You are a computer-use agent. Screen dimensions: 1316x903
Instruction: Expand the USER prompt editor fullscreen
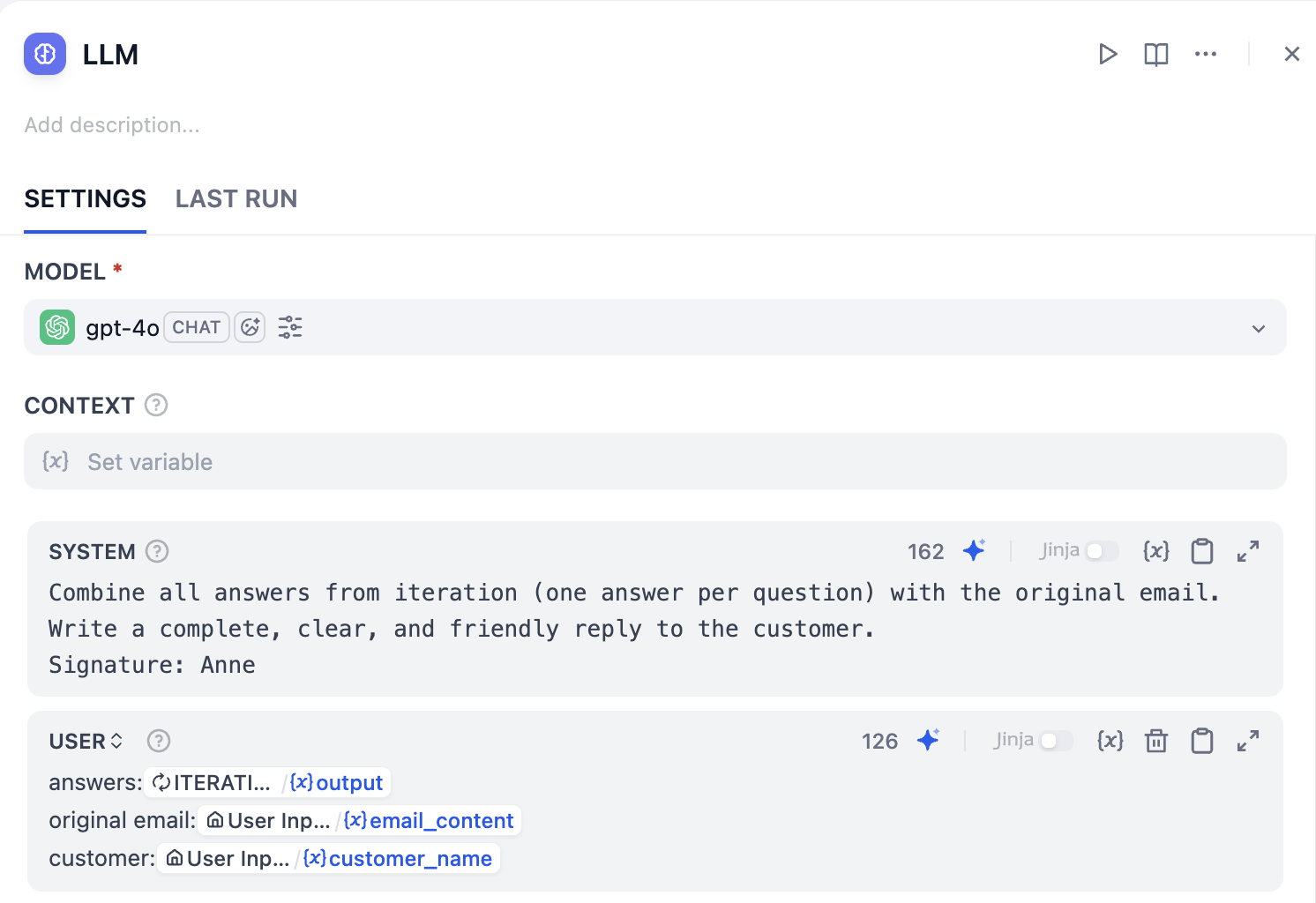1247,741
